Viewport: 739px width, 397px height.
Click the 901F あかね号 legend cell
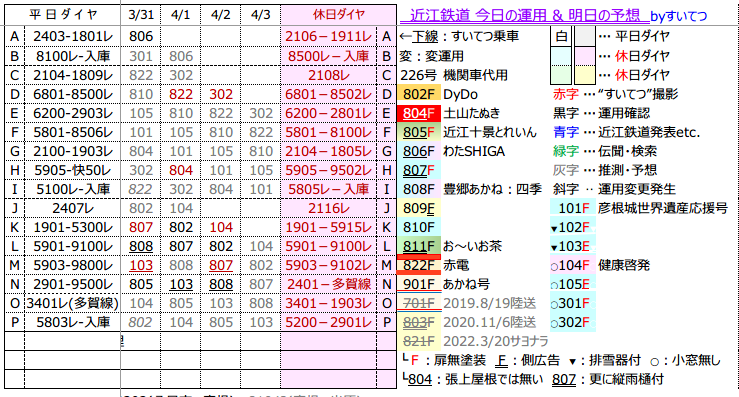point(419,284)
